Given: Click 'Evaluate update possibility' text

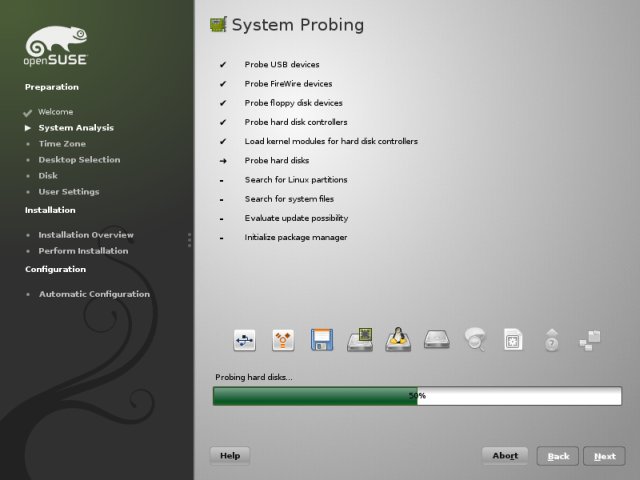Looking at the screenshot, I should 296,218.
